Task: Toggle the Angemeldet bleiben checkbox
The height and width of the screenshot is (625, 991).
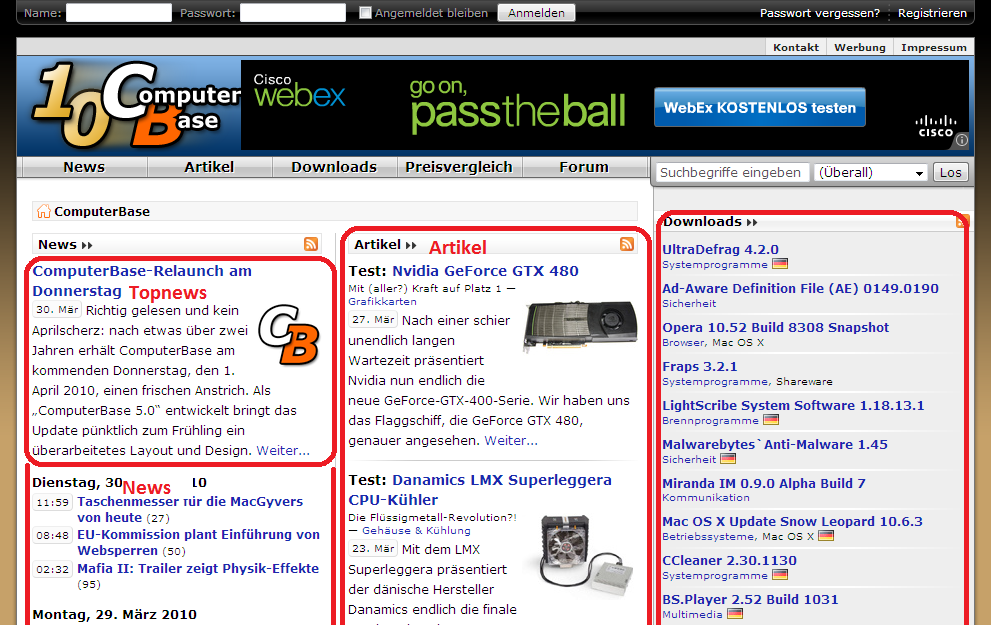Action: point(365,13)
